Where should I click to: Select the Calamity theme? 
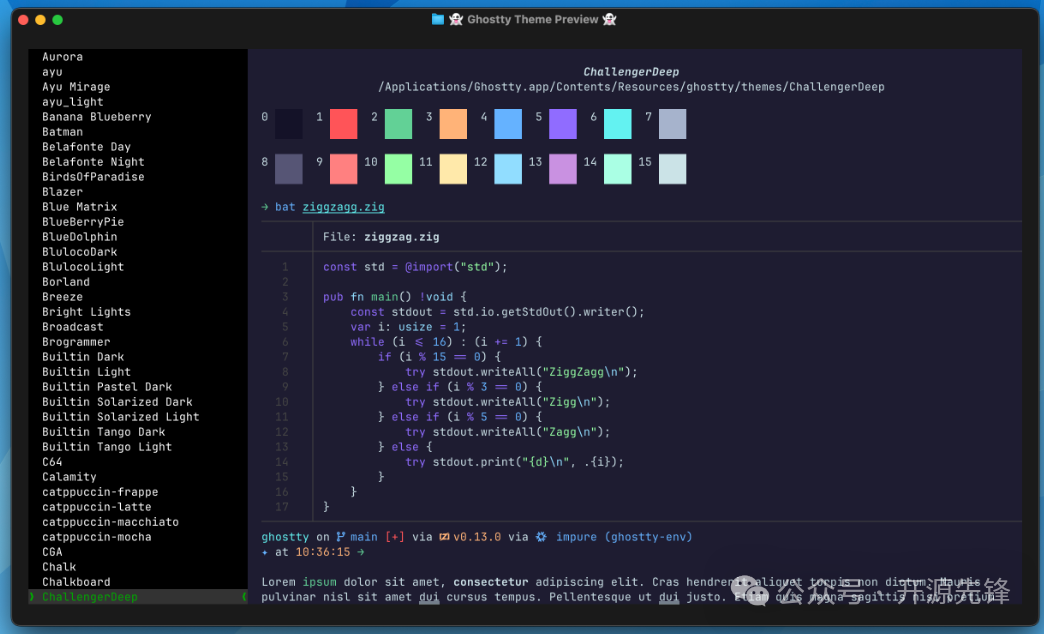point(69,477)
